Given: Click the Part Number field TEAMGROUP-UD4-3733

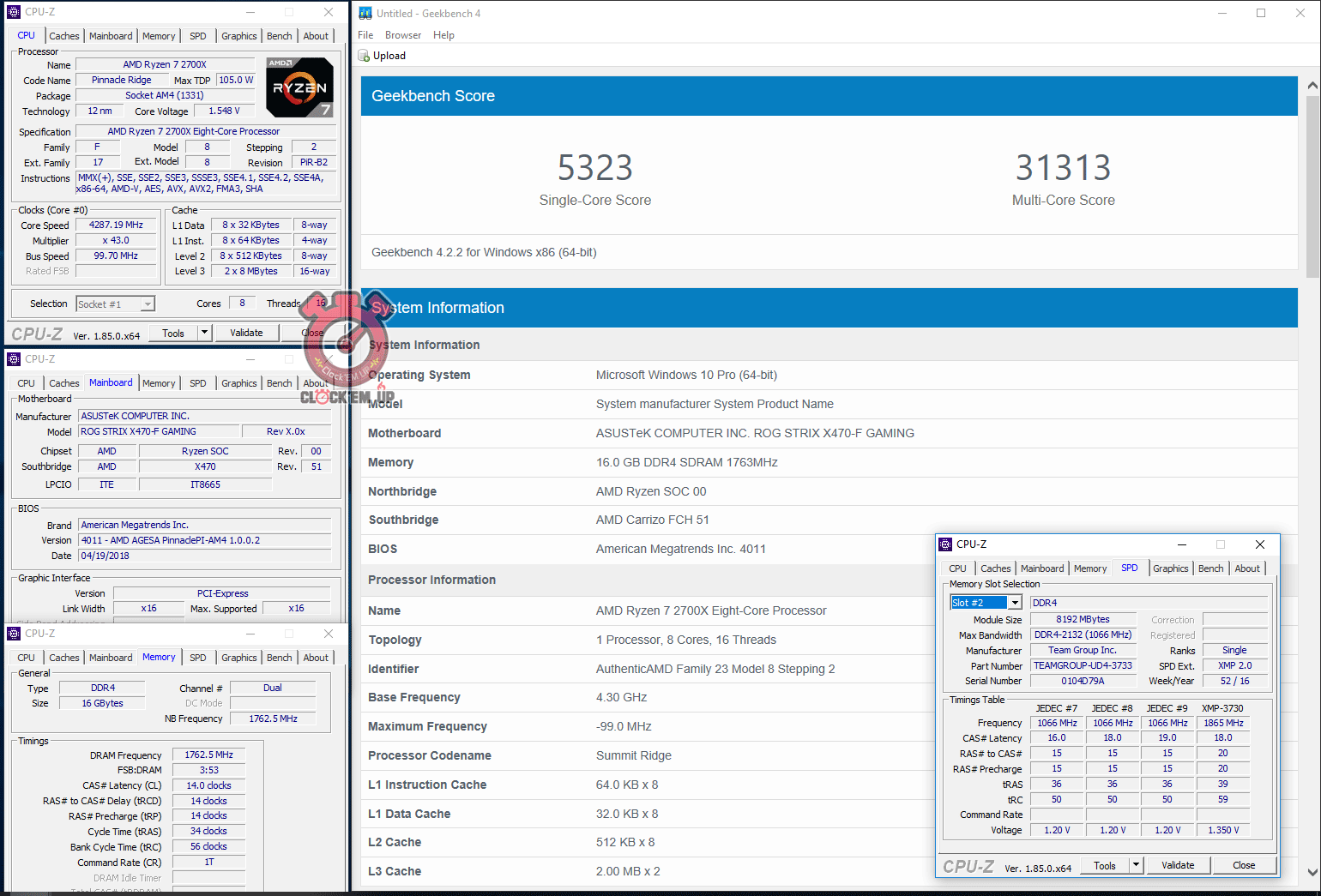Looking at the screenshot, I should pos(1083,665).
